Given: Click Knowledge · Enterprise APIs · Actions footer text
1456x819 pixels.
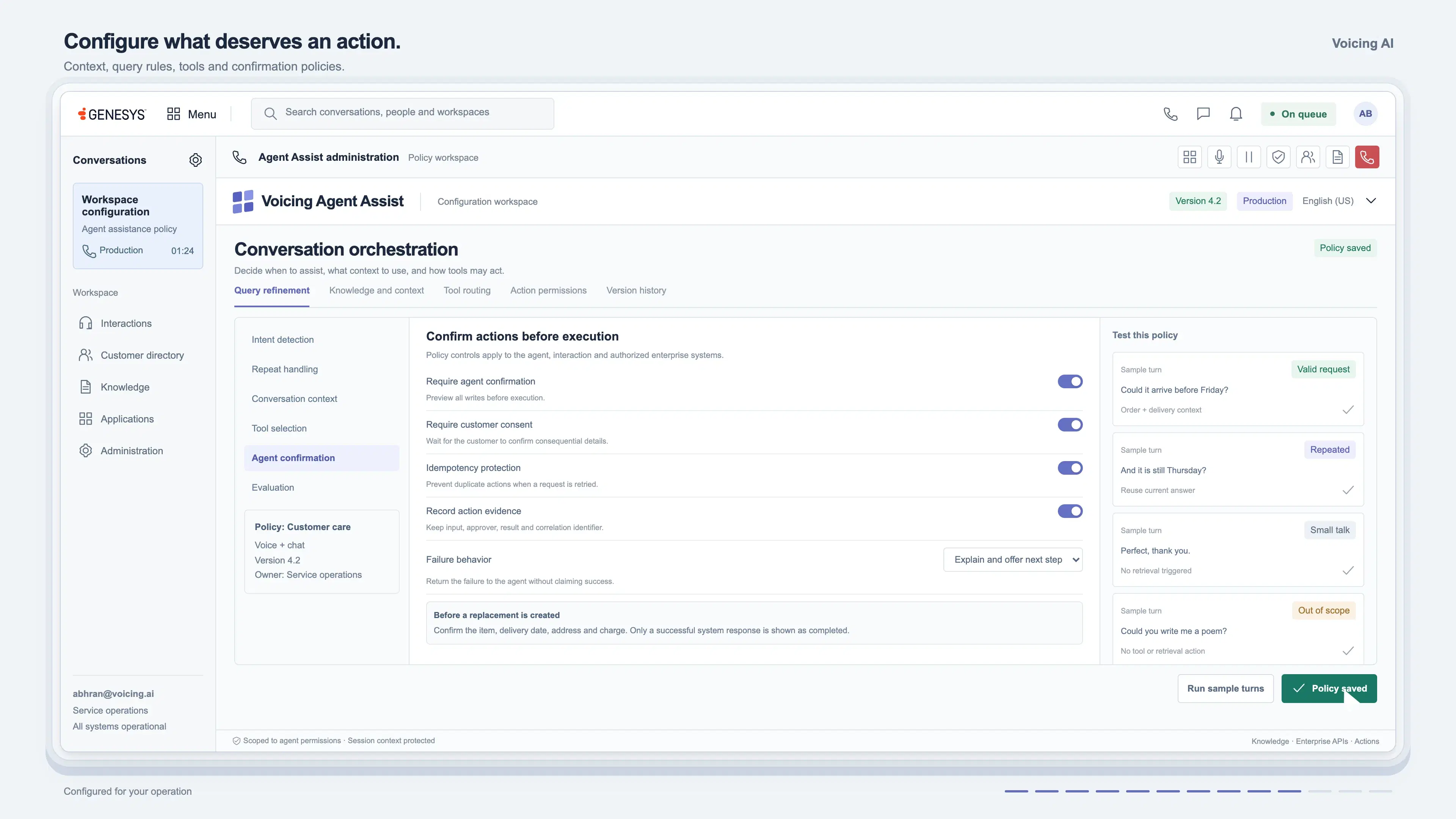Looking at the screenshot, I should 1315,741.
